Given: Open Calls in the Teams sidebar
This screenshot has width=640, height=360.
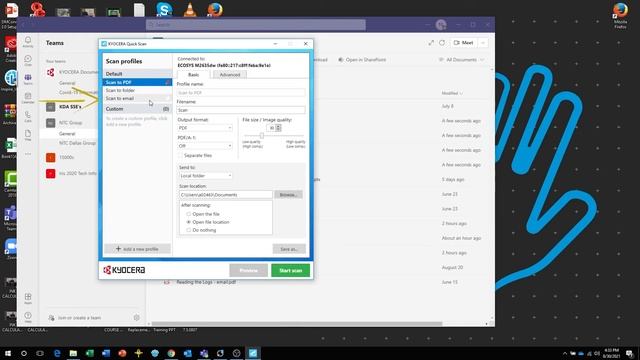Looking at the screenshot, I should coord(28,116).
